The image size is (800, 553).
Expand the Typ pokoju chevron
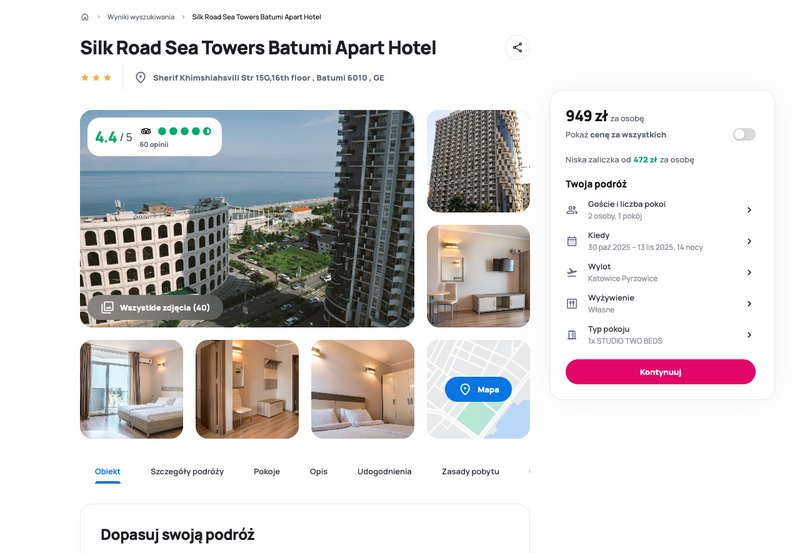[x=749, y=335]
